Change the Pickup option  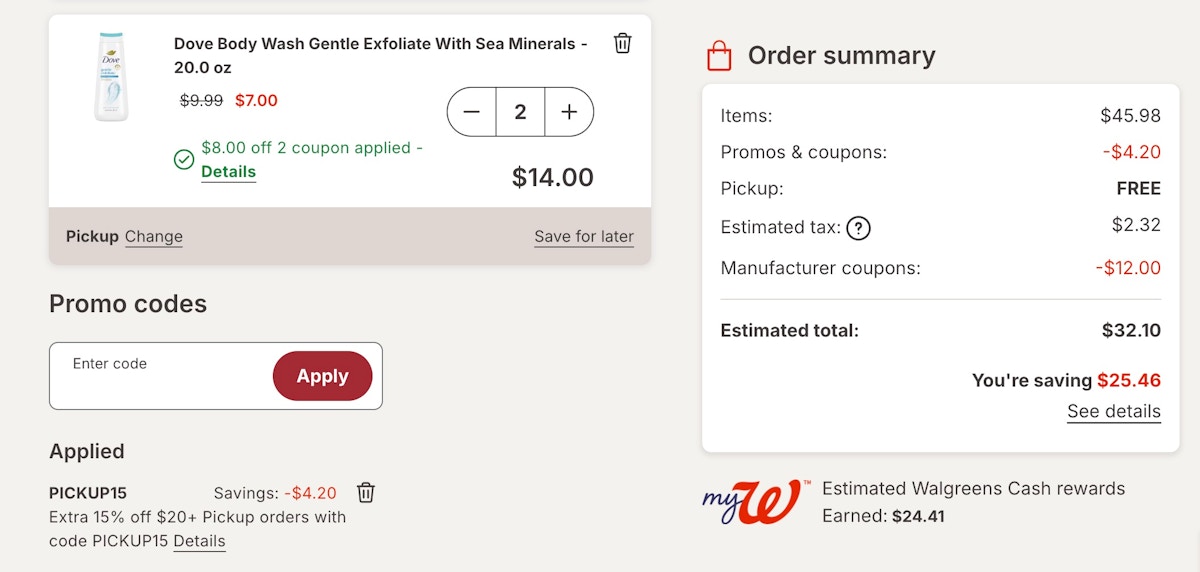click(154, 237)
